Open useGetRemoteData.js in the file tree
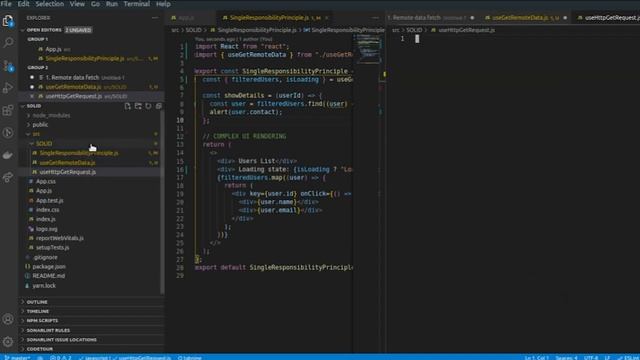Image resolution: width=640 pixels, height=360 pixels. coord(67,162)
